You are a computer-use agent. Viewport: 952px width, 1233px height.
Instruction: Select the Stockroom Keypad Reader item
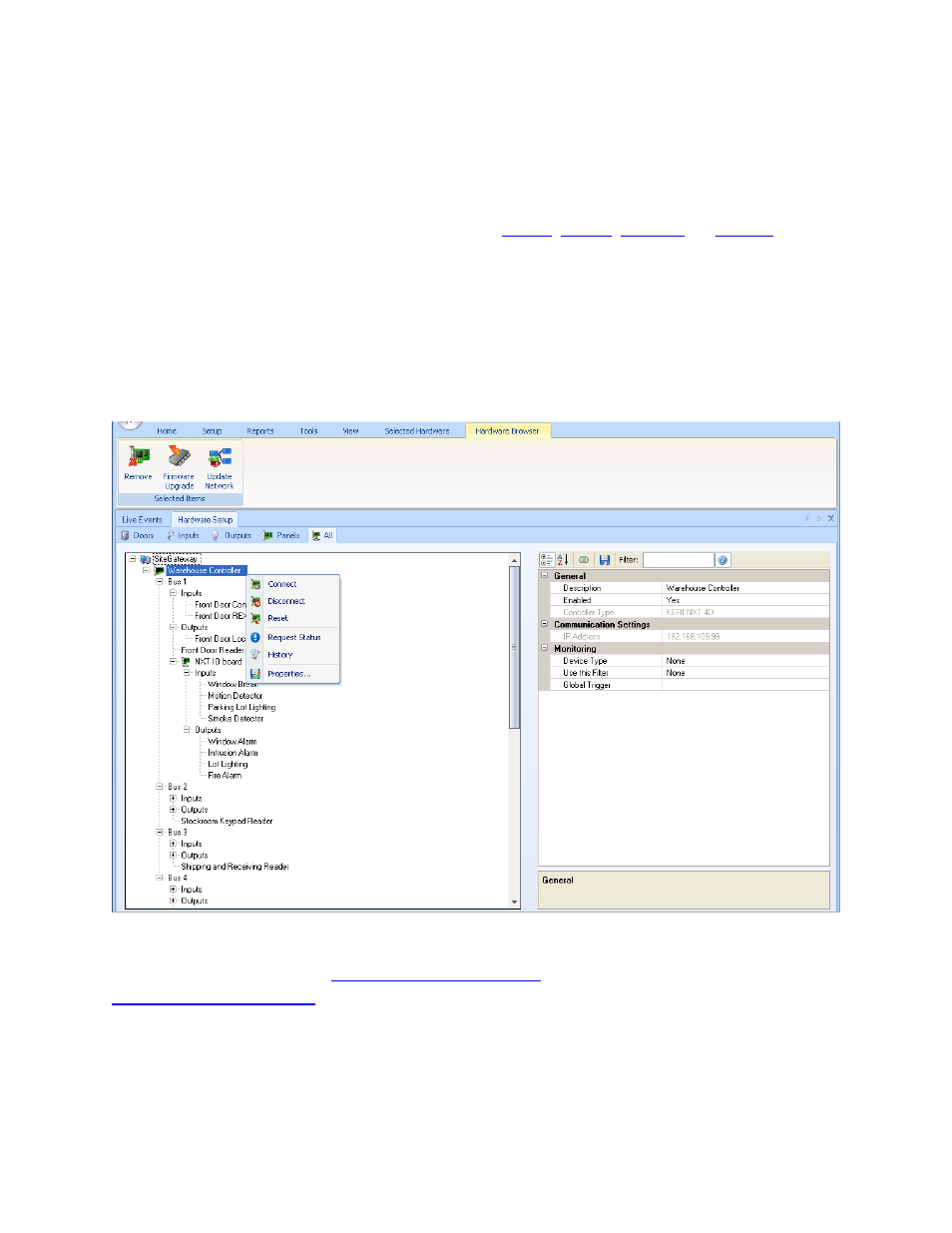click(x=227, y=821)
